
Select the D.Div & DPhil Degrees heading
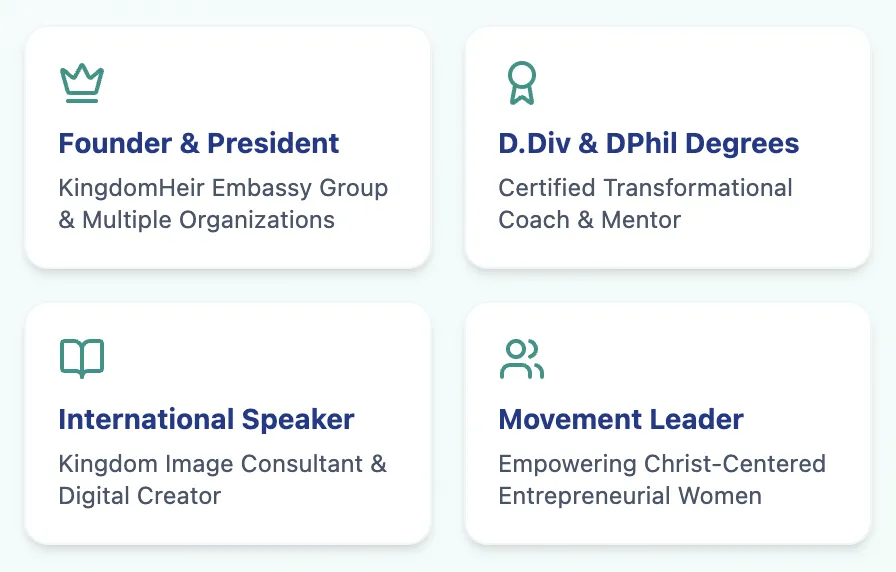point(649,143)
